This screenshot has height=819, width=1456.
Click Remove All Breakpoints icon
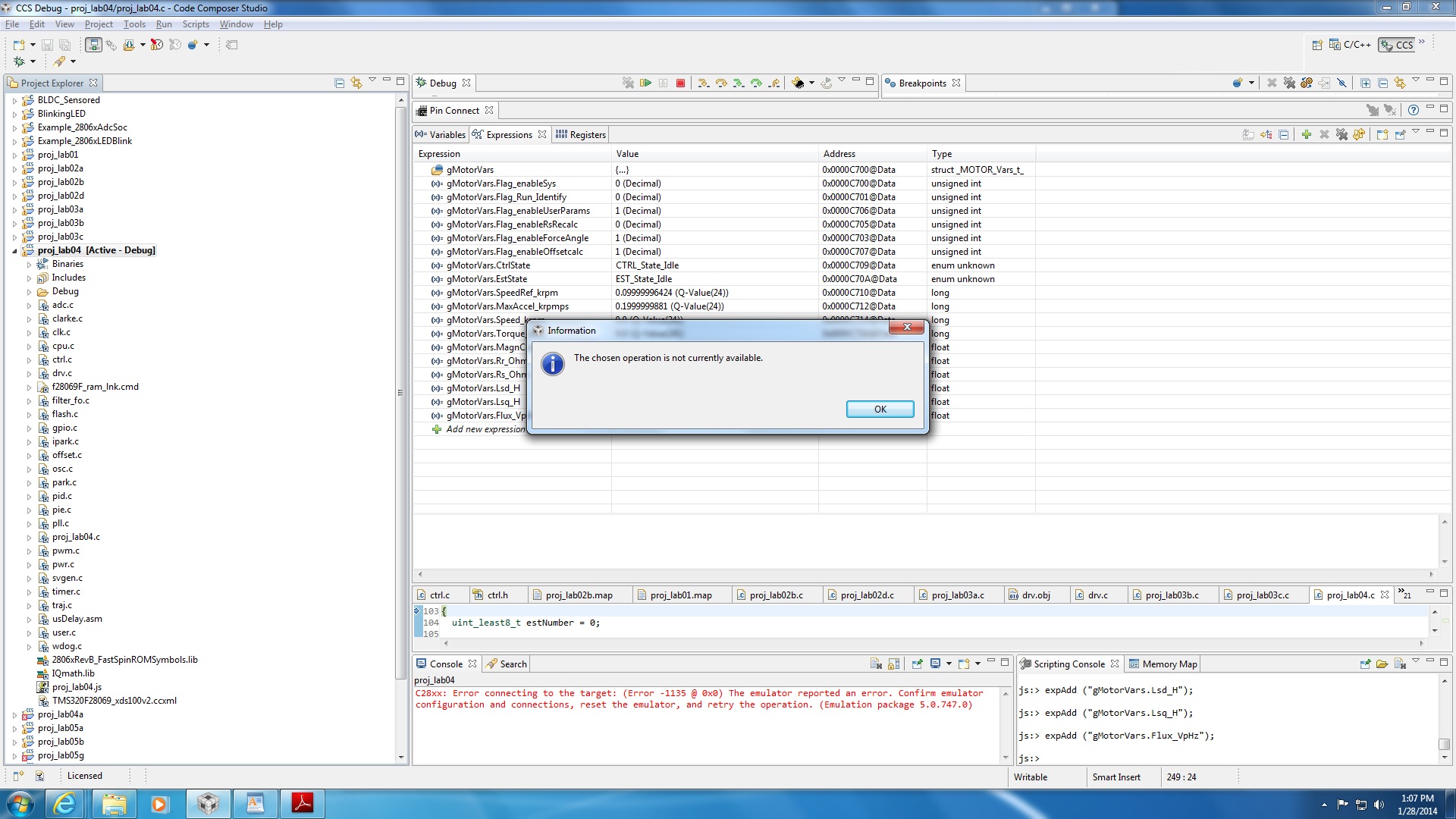[1289, 83]
